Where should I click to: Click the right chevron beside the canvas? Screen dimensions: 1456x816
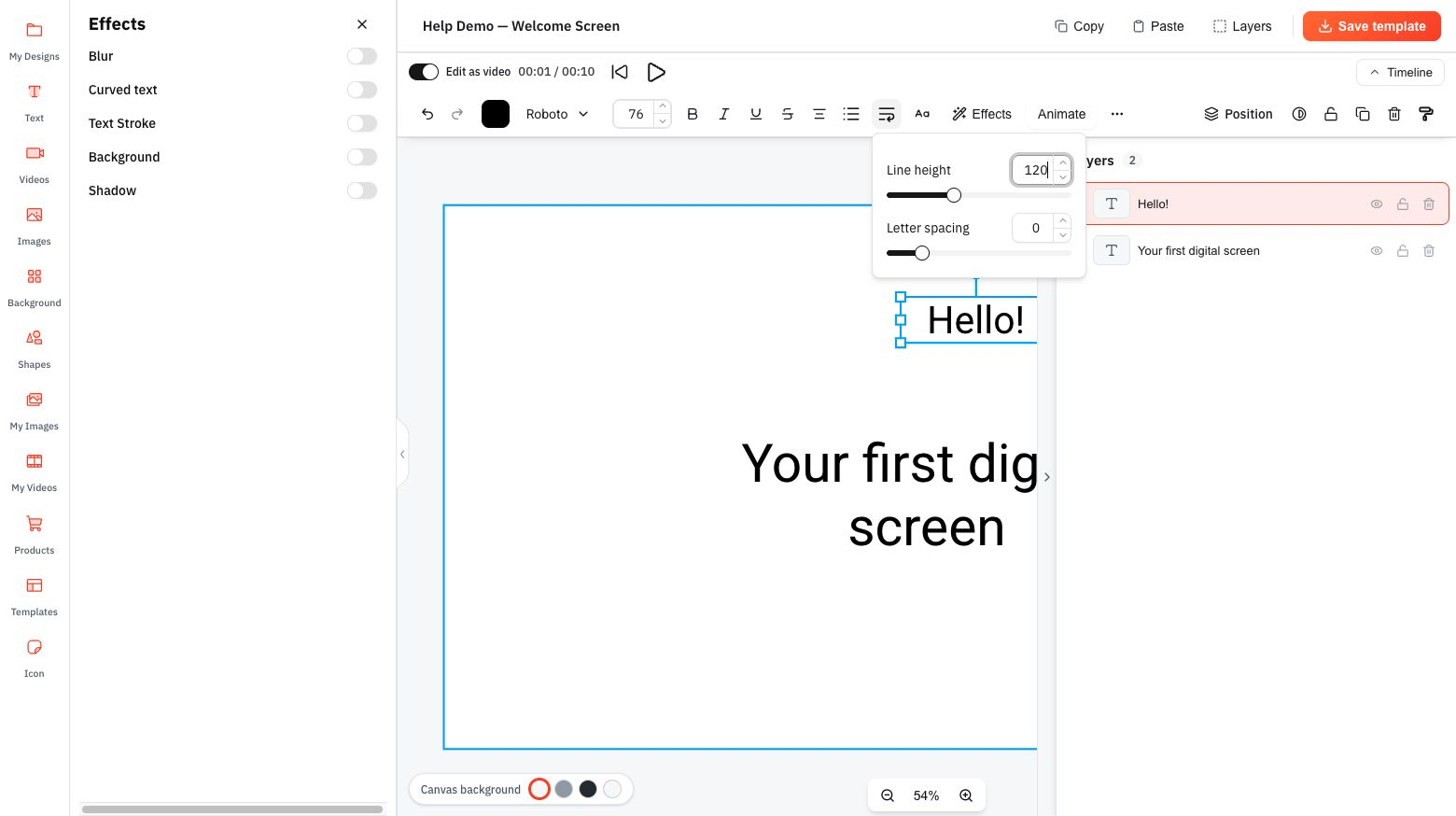[x=1047, y=477]
